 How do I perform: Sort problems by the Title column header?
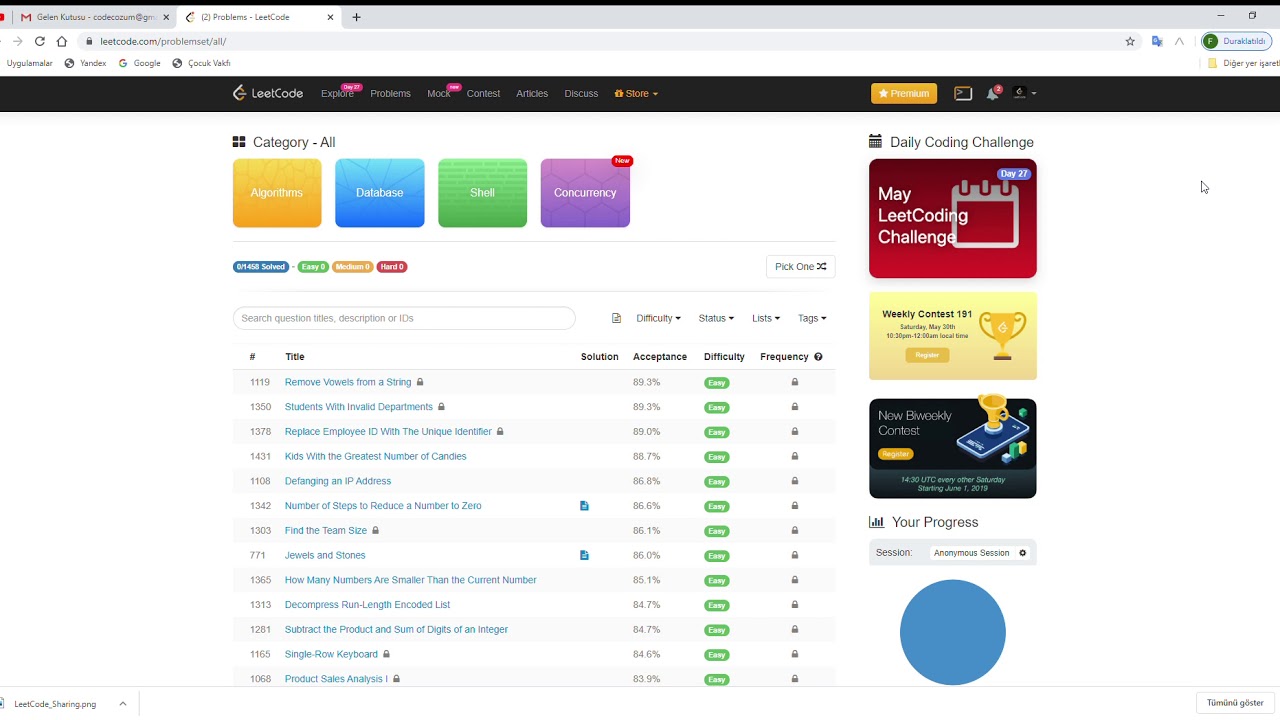tap(295, 357)
